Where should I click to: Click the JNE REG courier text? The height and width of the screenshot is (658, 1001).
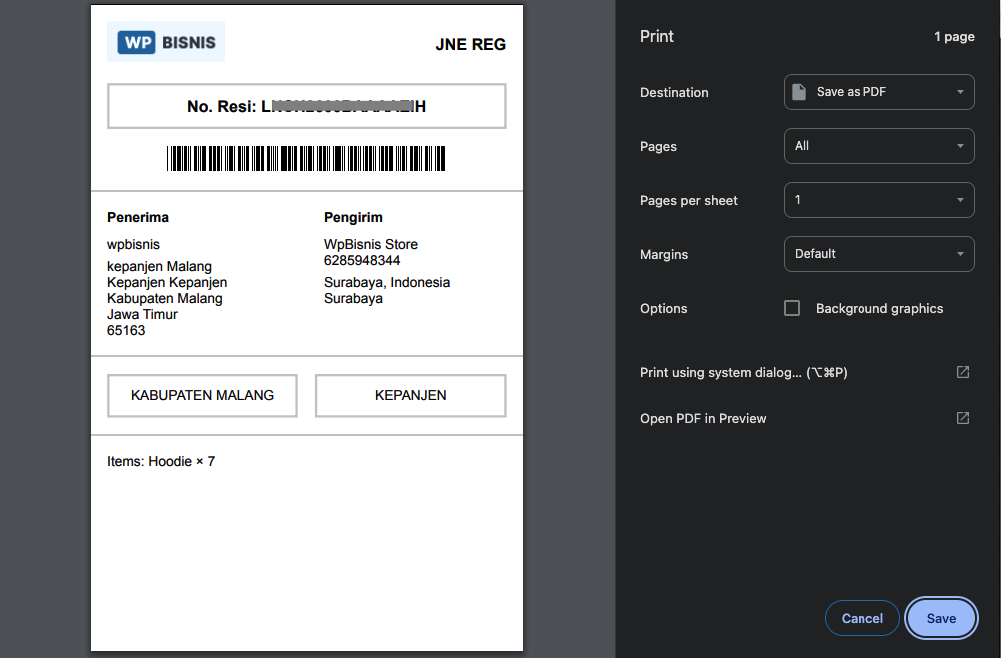point(470,45)
